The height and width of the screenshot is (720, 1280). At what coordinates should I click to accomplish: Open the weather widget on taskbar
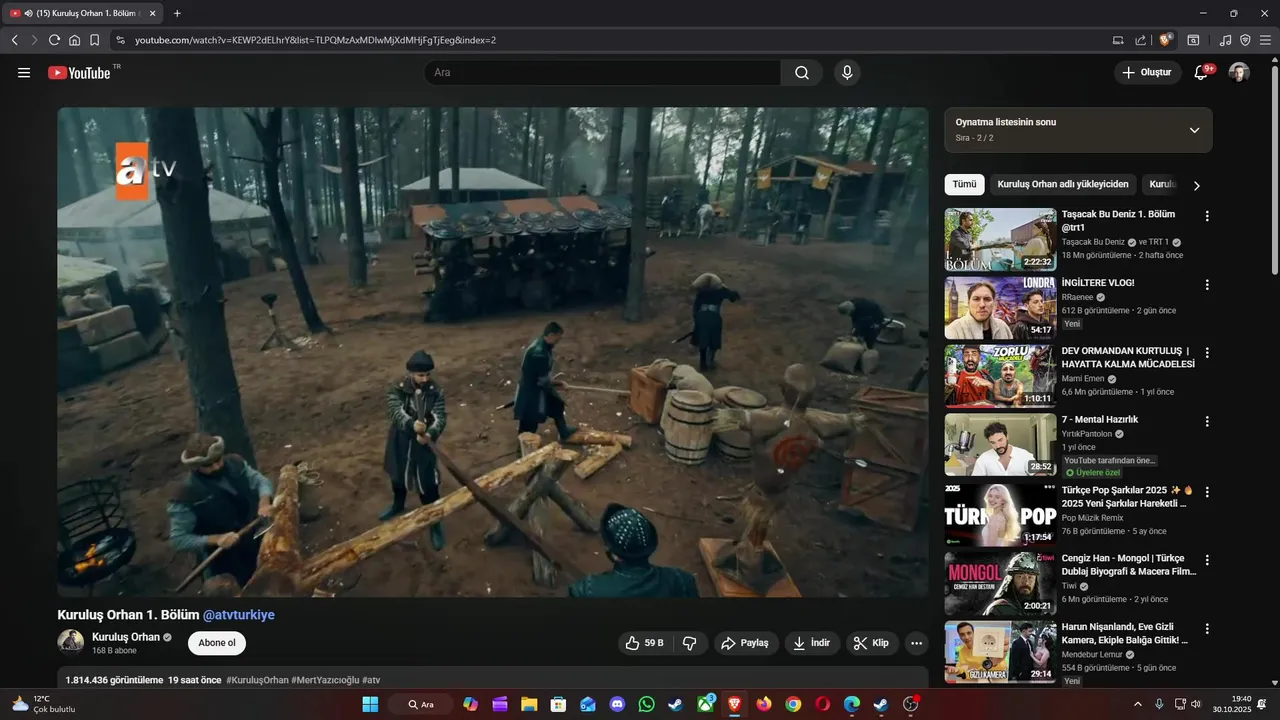point(44,704)
